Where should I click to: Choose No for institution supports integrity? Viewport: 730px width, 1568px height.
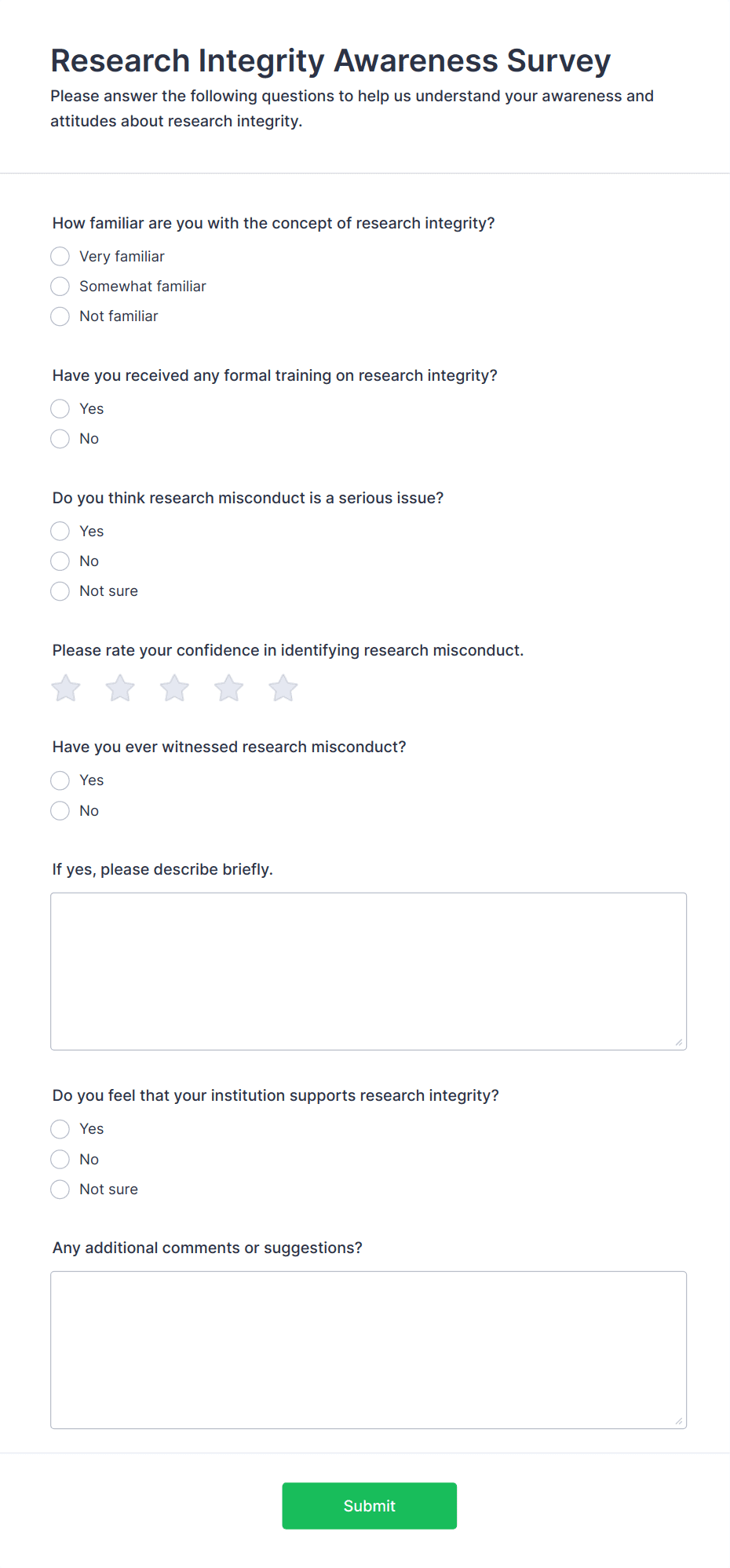point(60,1160)
